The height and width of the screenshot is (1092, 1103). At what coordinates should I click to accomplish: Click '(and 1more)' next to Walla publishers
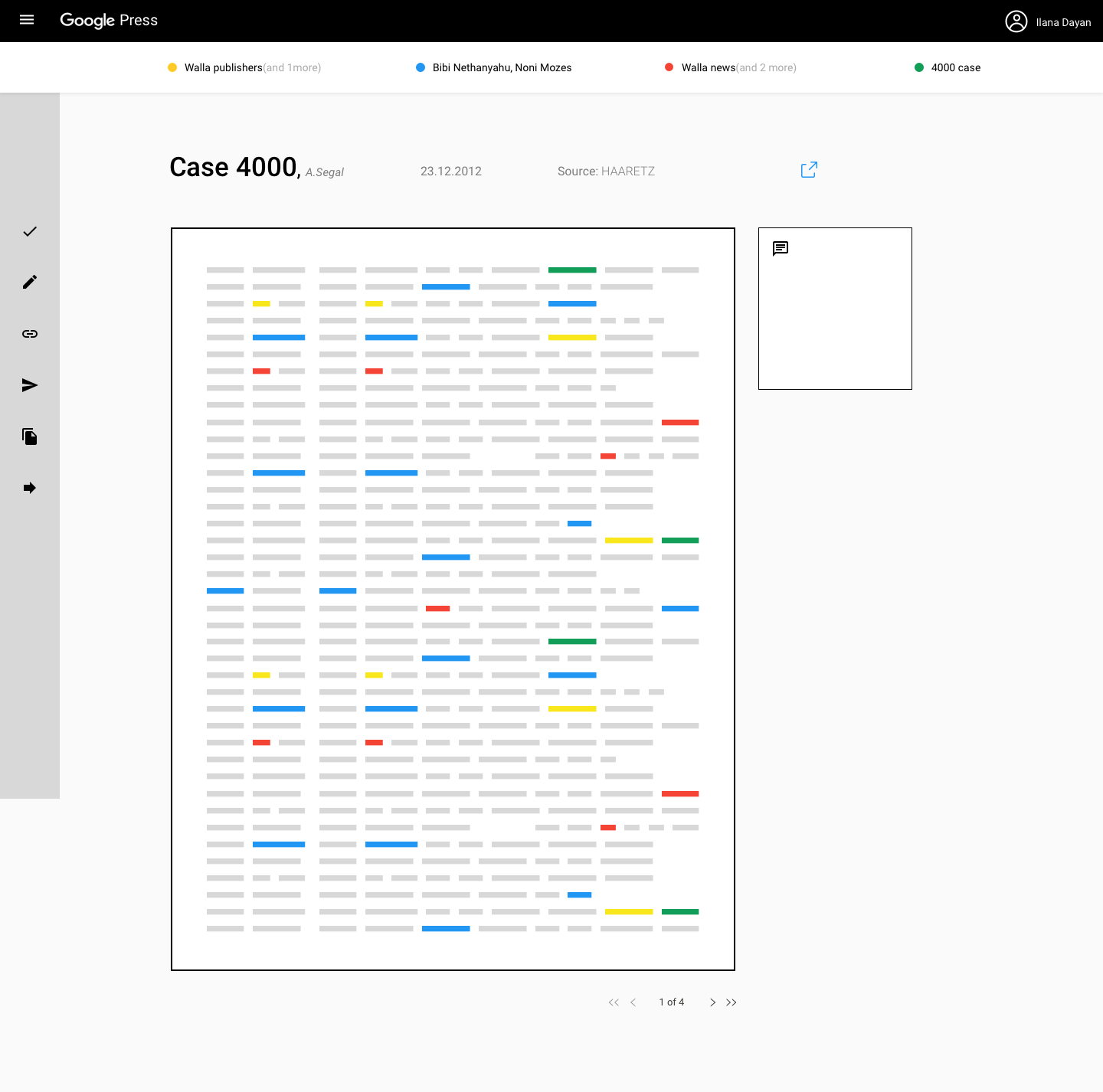(292, 67)
